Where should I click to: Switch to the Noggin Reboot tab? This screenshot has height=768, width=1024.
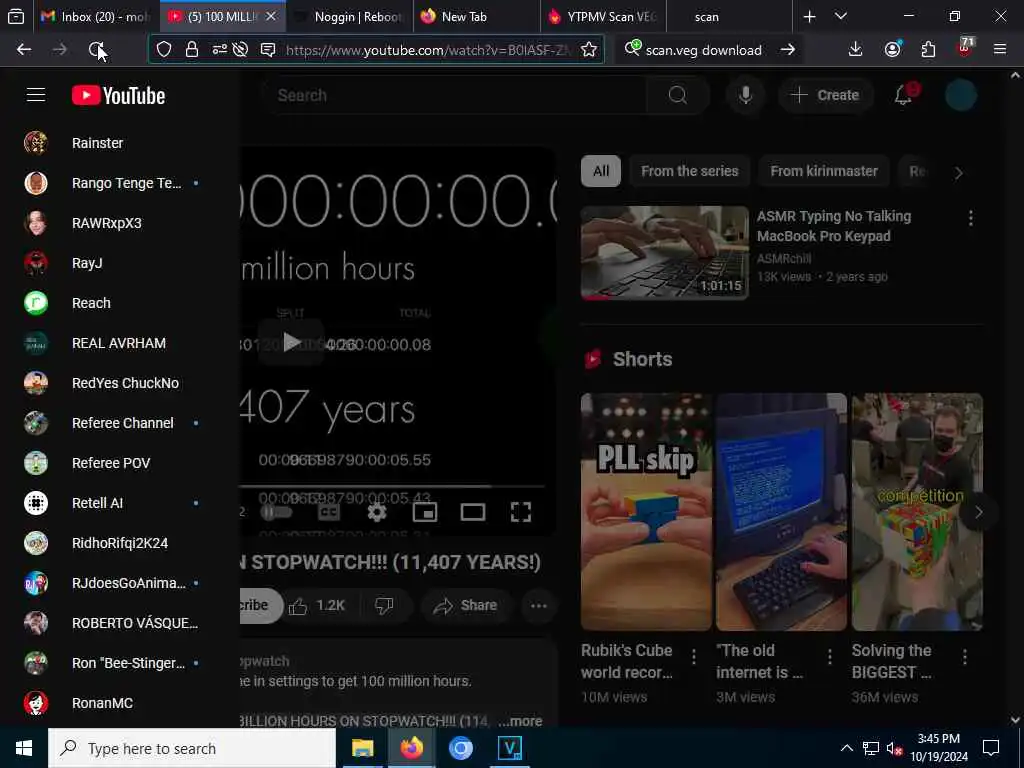click(349, 16)
